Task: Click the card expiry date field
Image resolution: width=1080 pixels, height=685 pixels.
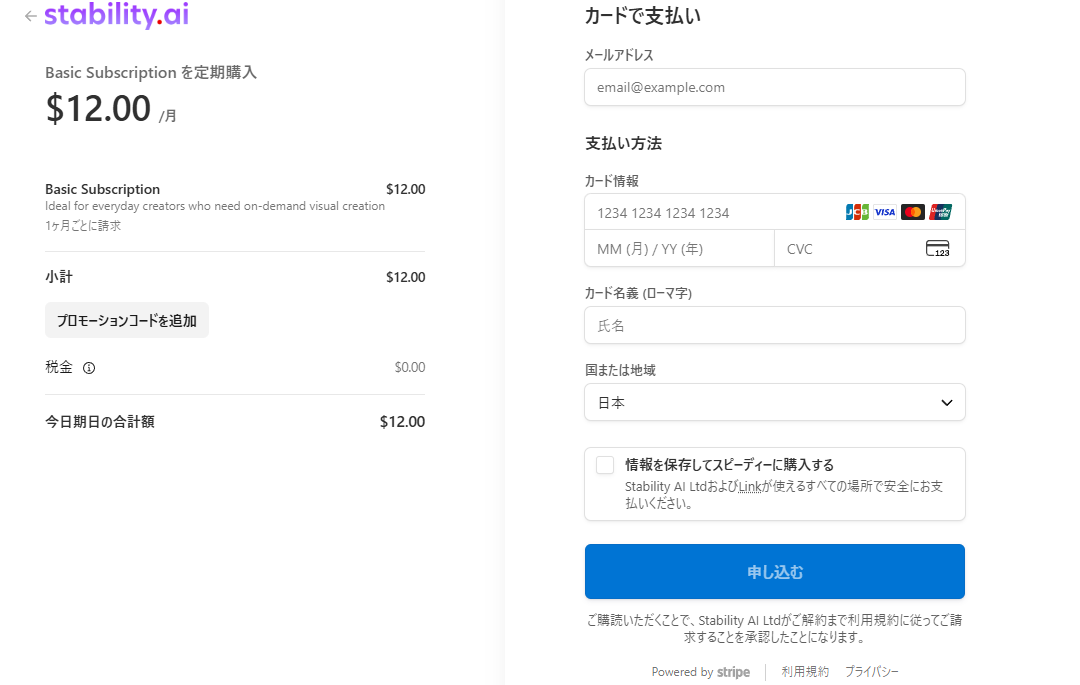Action: pos(679,249)
